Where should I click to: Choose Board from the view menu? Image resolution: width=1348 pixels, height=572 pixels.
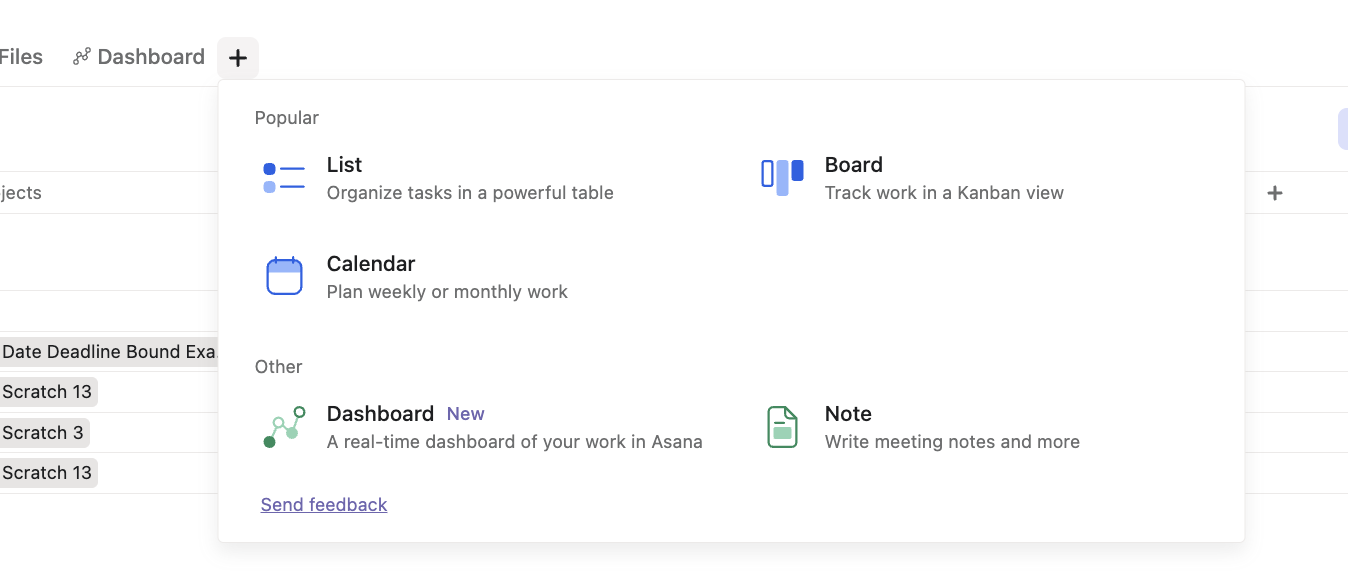click(x=853, y=165)
